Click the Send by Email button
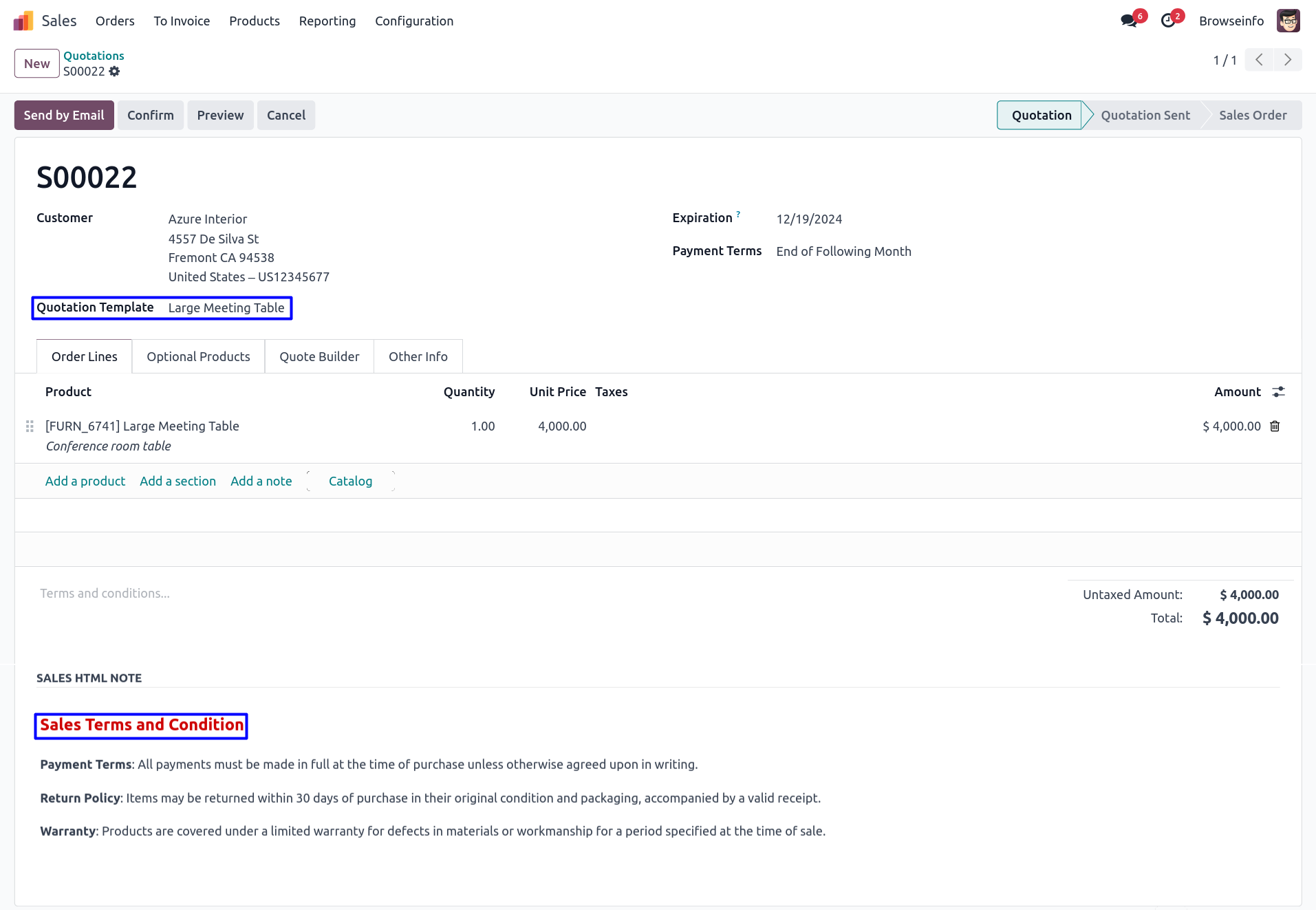The image size is (1316, 910). pos(64,116)
